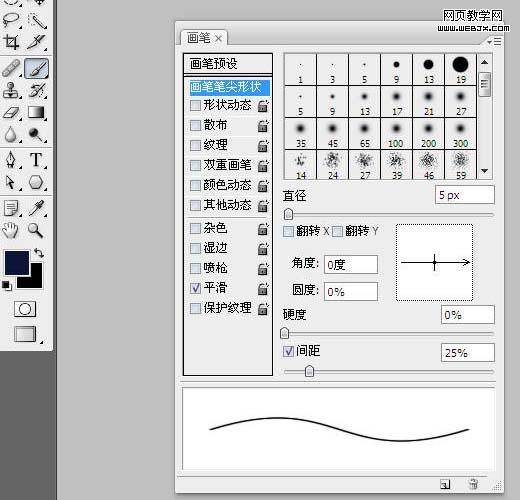Select the Path Selection tool
This screenshot has height=500, width=520.
click(x=11, y=182)
